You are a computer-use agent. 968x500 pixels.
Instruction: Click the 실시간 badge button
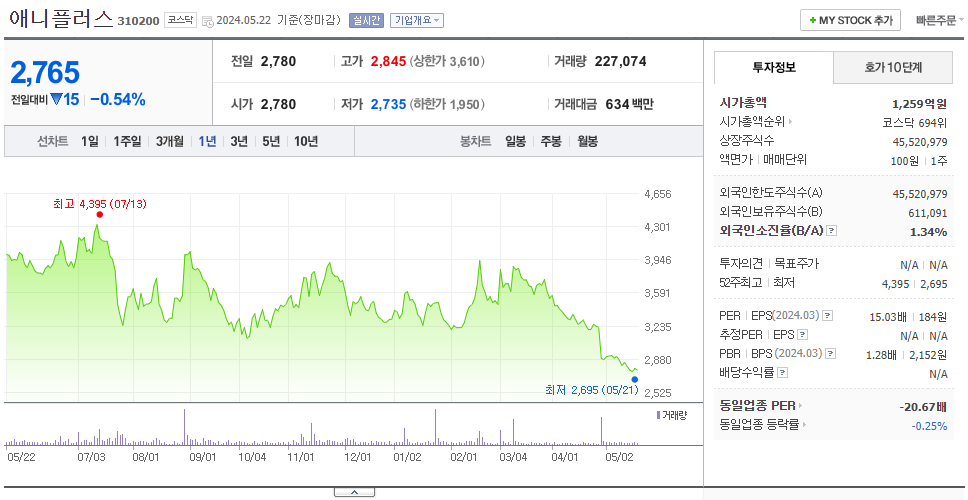(x=367, y=20)
